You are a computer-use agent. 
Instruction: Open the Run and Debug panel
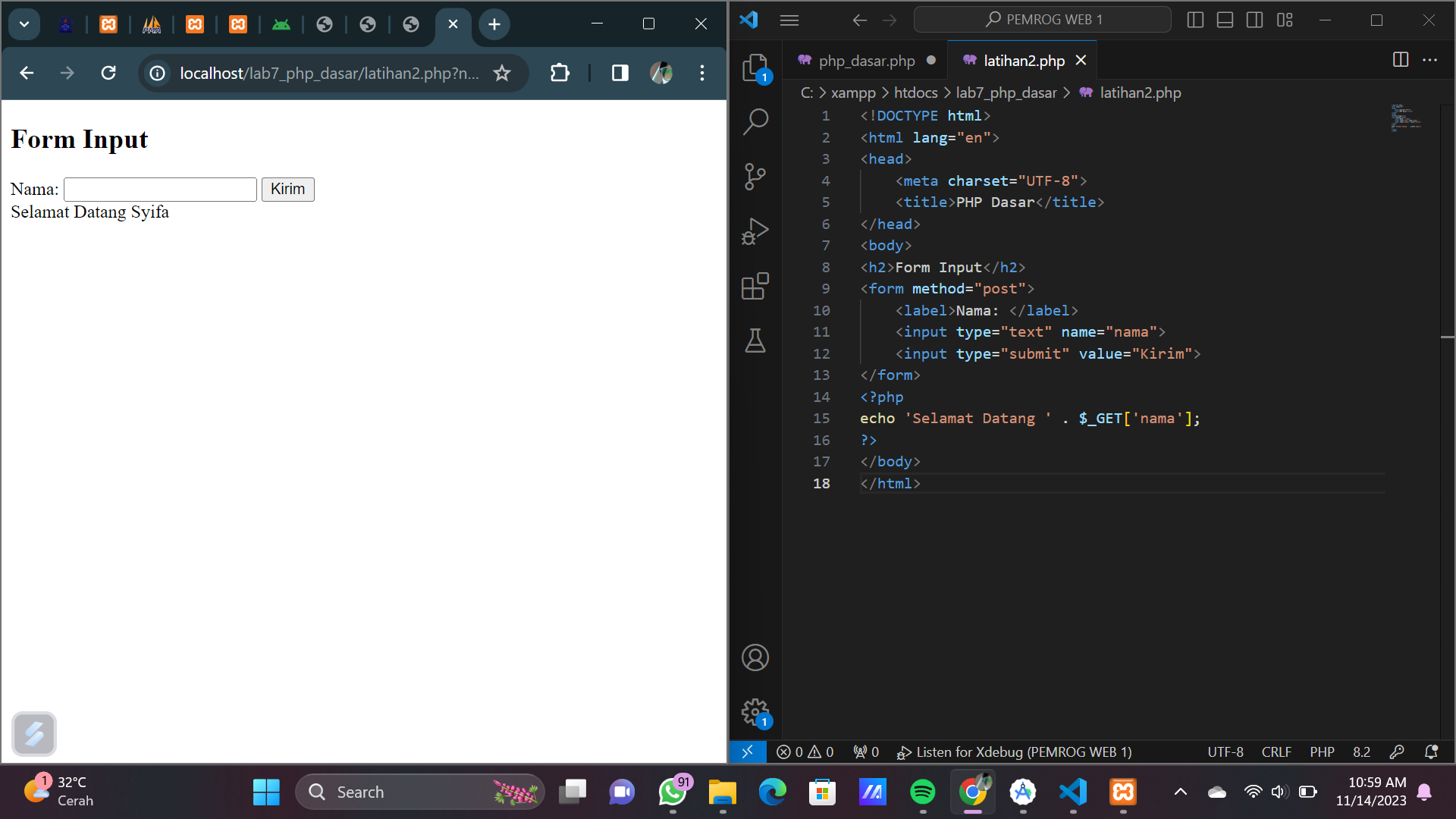coord(755,231)
